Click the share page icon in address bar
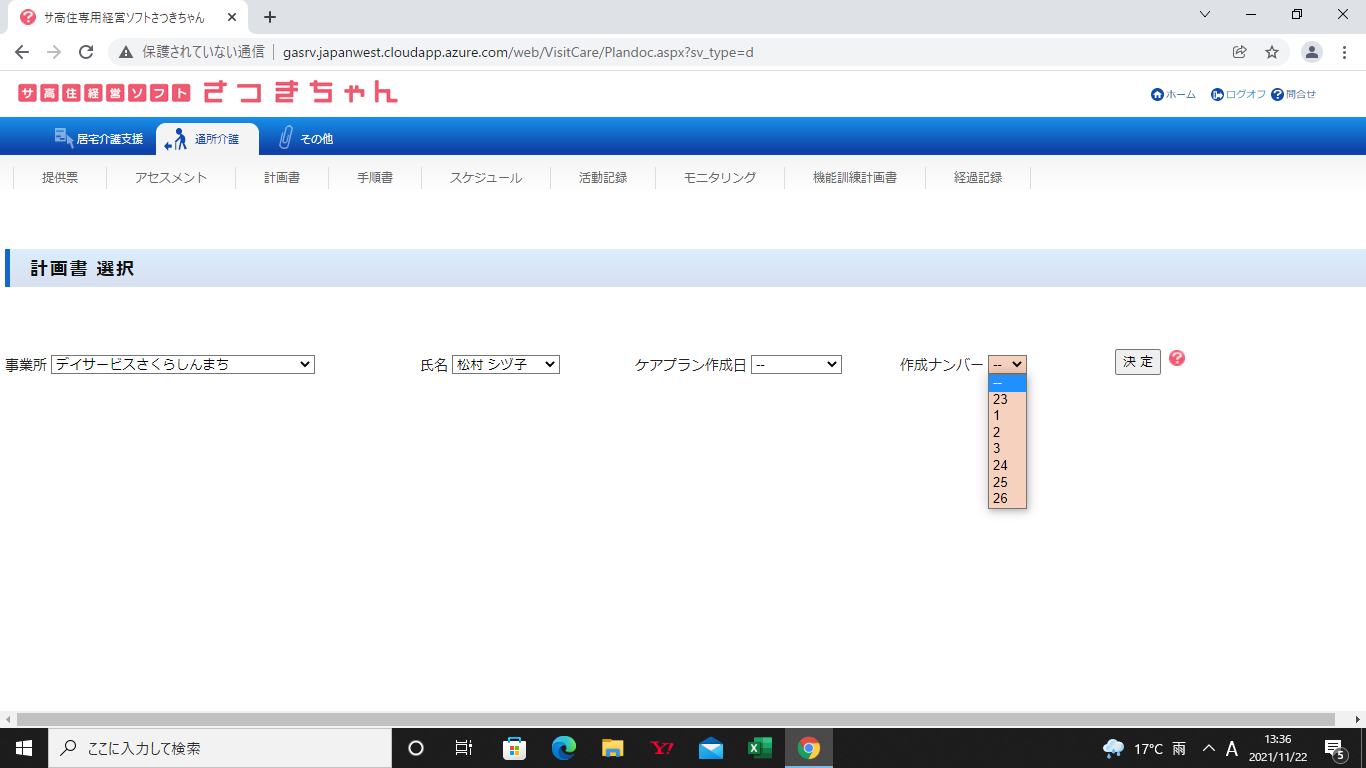Viewport: 1366px width, 768px height. (1240, 52)
